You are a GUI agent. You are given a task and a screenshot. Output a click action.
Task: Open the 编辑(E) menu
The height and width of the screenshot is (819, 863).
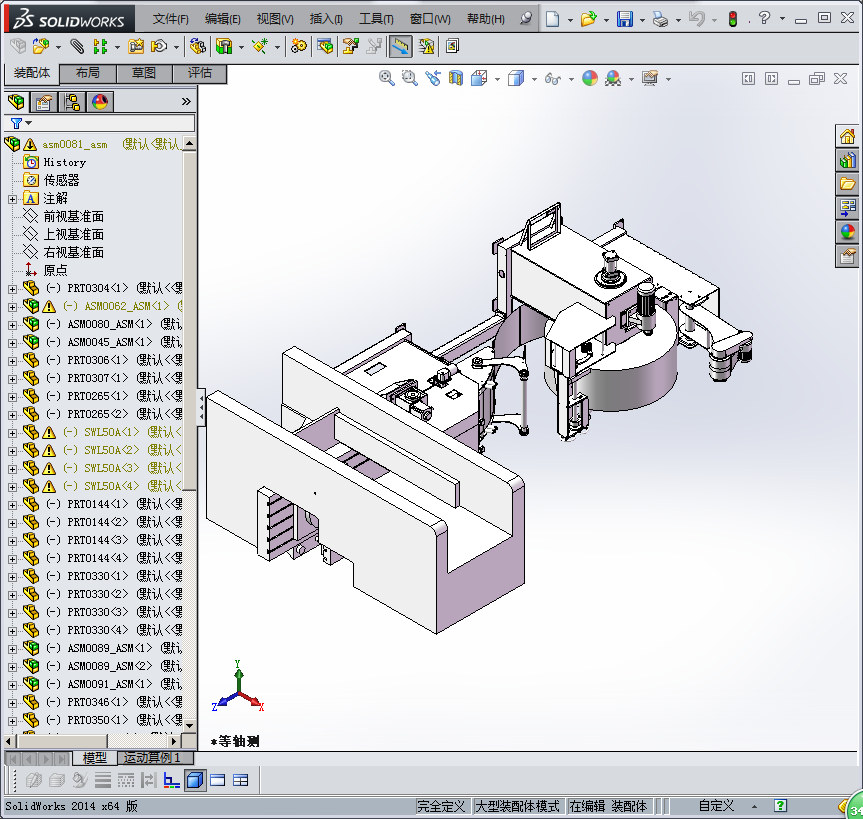click(x=222, y=19)
